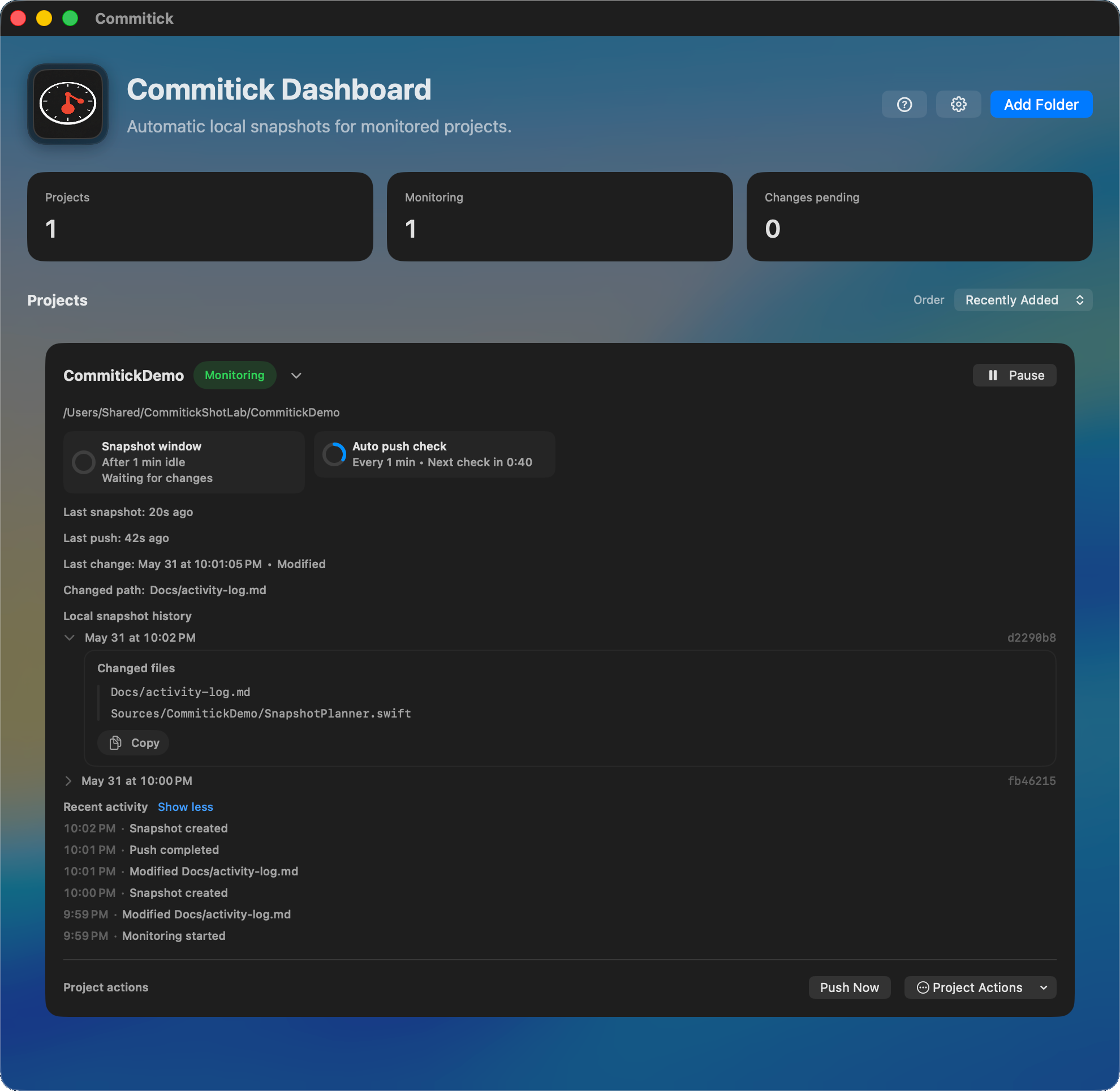Image resolution: width=1120 pixels, height=1091 pixels.
Task: Click commit hash d2290b8
Action: pos(1031,638)
